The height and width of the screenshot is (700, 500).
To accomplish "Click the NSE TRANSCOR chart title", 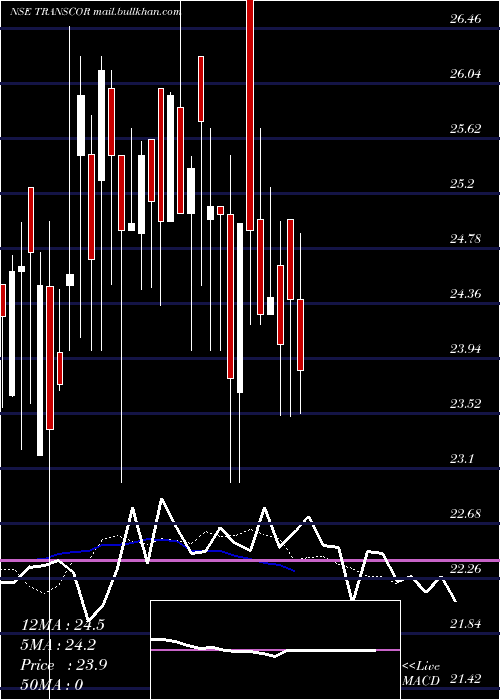I will [96, 12].
